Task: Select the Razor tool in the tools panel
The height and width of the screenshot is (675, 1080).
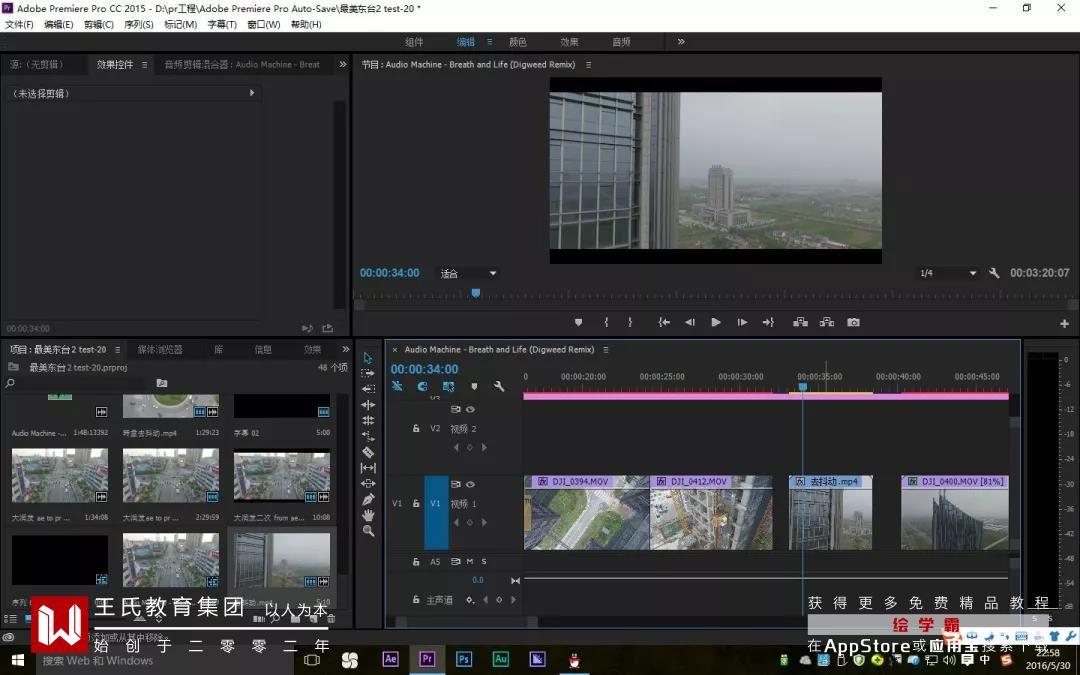Action: coord(368,452)
